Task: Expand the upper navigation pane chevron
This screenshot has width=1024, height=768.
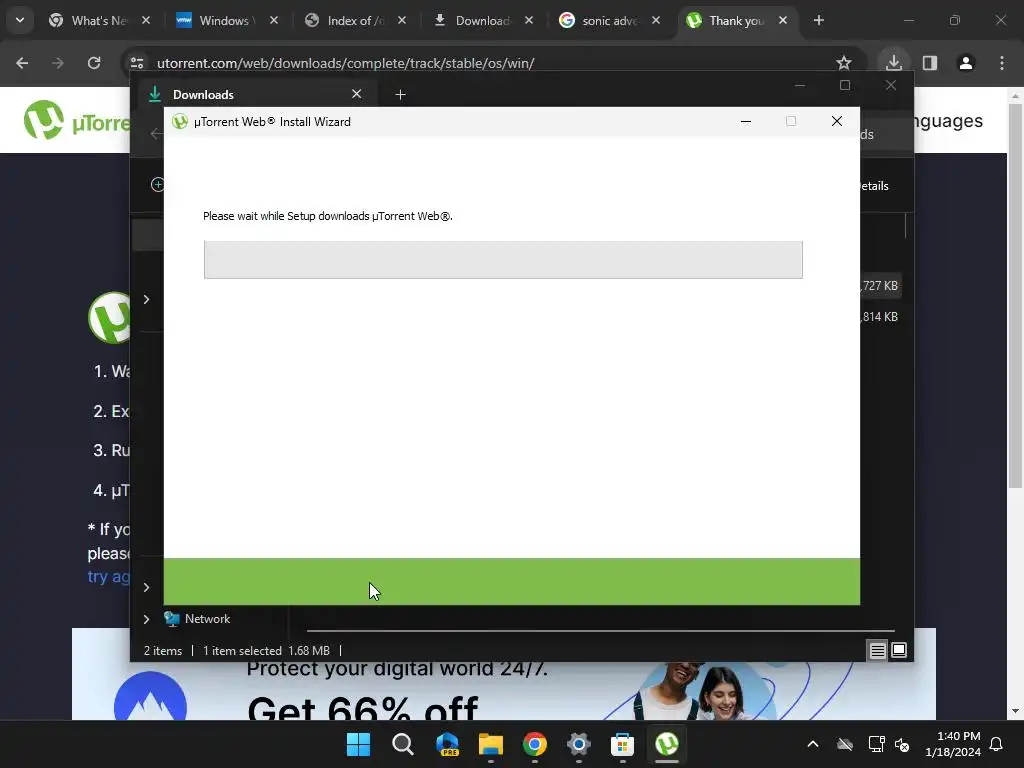Action: tap(146, 299)
